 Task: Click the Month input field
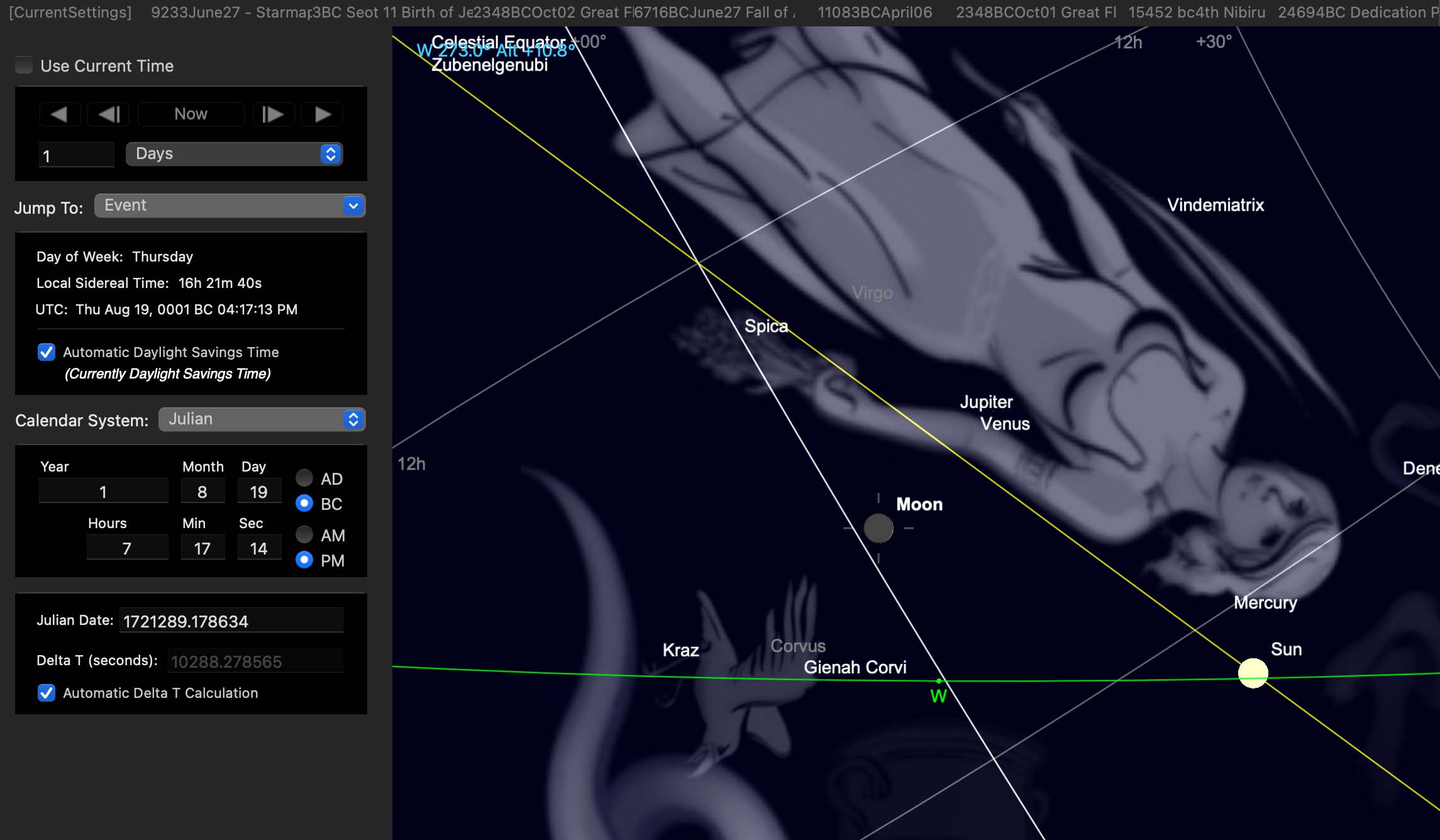pos(202,491)
